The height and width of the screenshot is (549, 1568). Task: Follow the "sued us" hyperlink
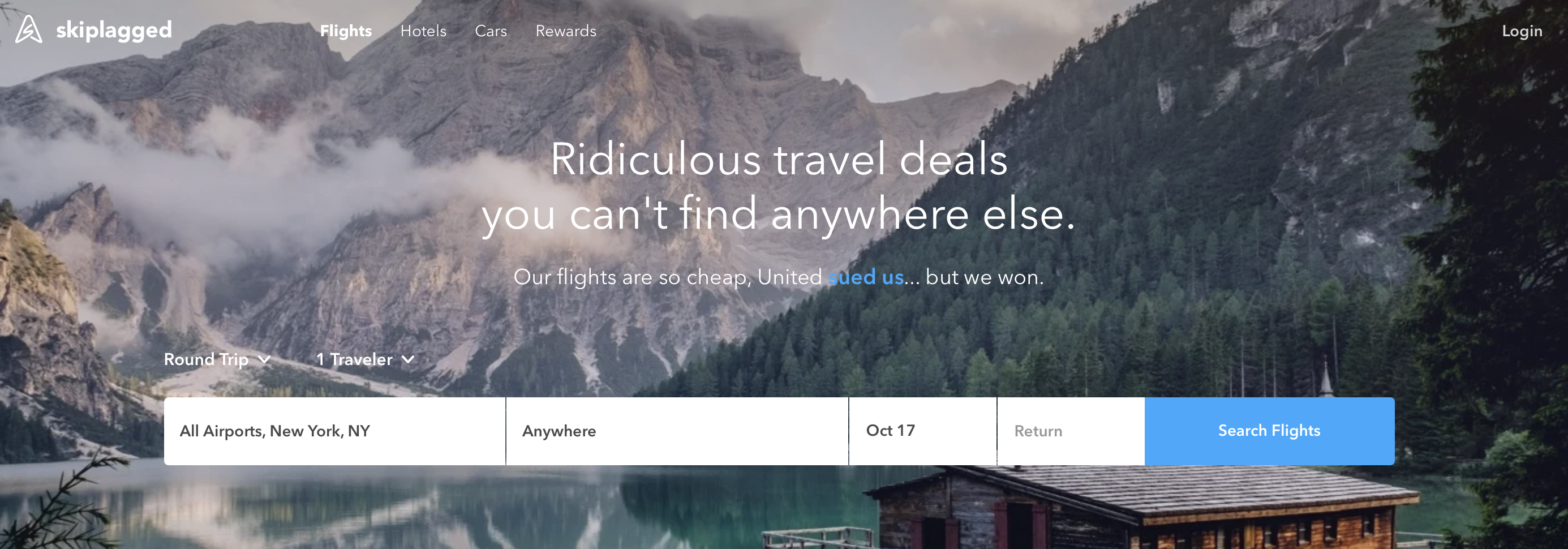[866, 277]
